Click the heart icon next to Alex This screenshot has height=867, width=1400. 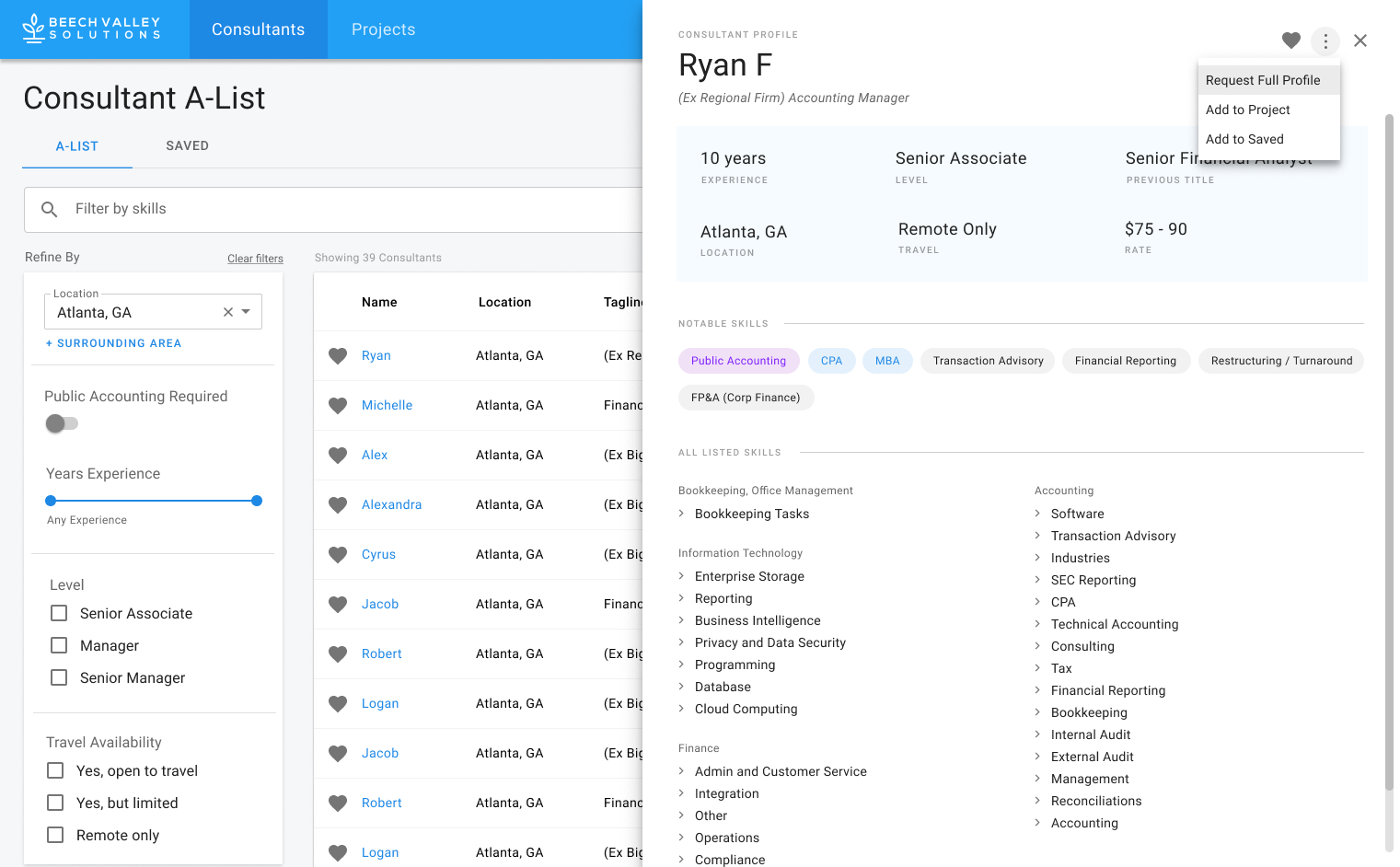pyautogui.click(x=337, y=455)
